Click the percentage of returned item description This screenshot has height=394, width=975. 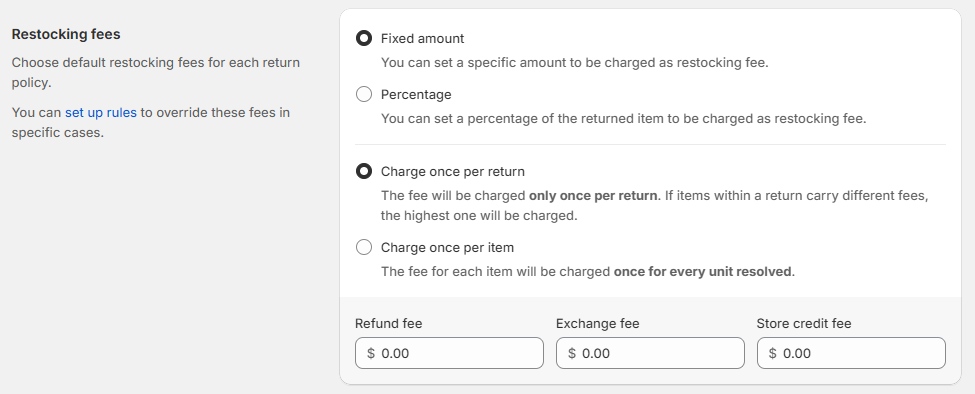coord(623,118)
